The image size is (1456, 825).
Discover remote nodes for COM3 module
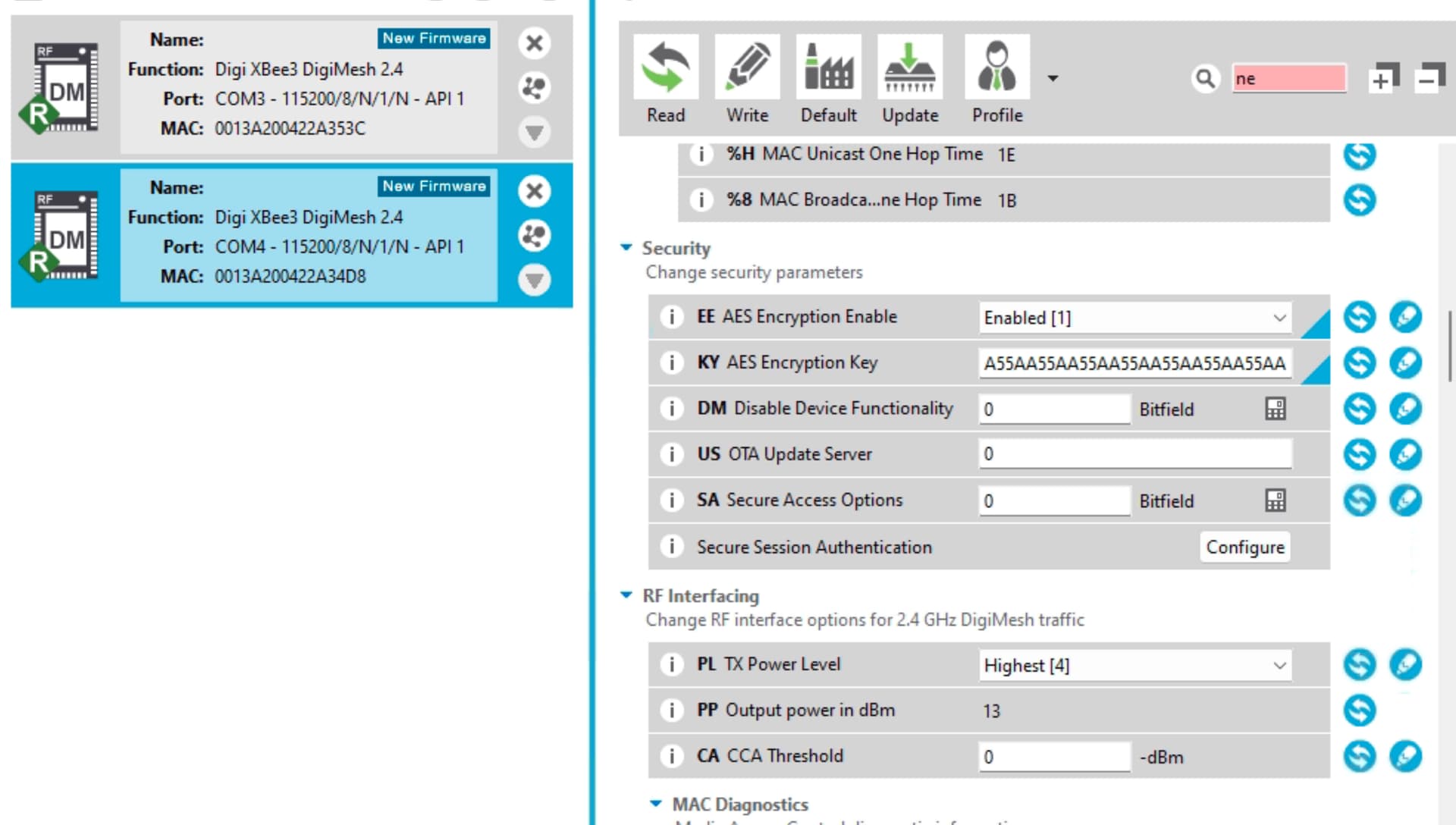pyautogui.click(x=534, y=88)
